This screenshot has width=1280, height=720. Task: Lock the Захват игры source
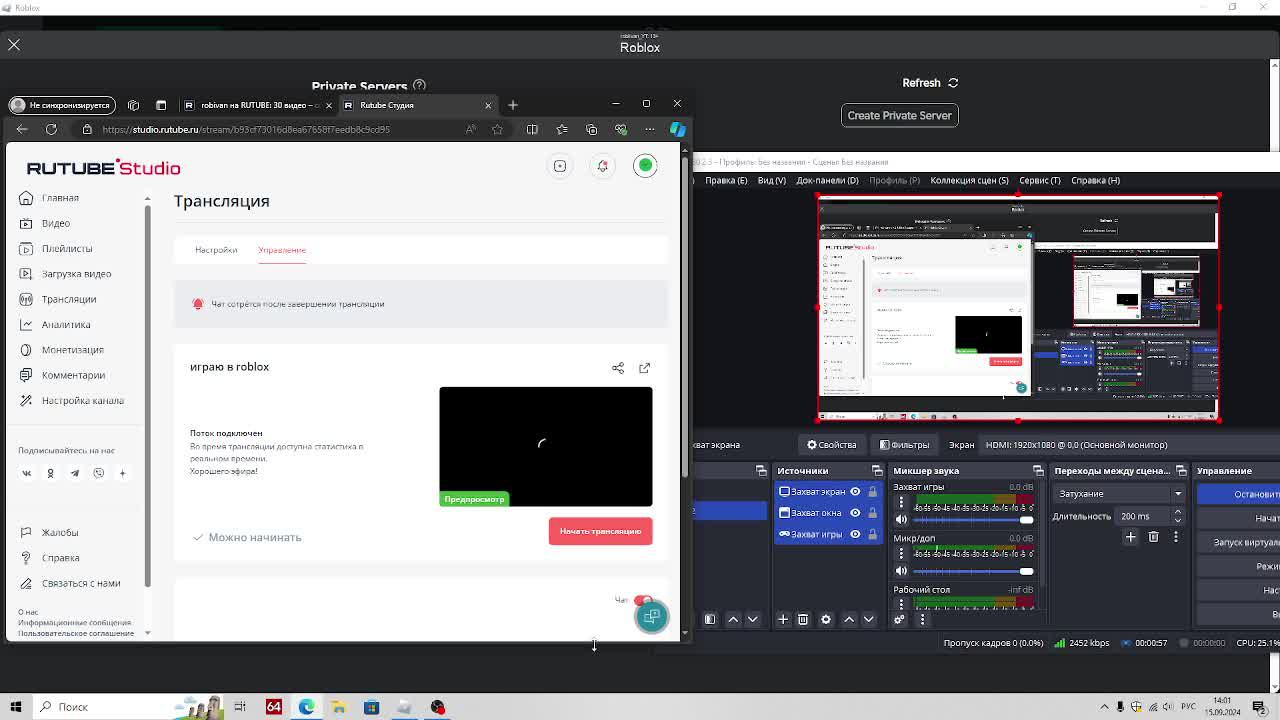[873, 534]
